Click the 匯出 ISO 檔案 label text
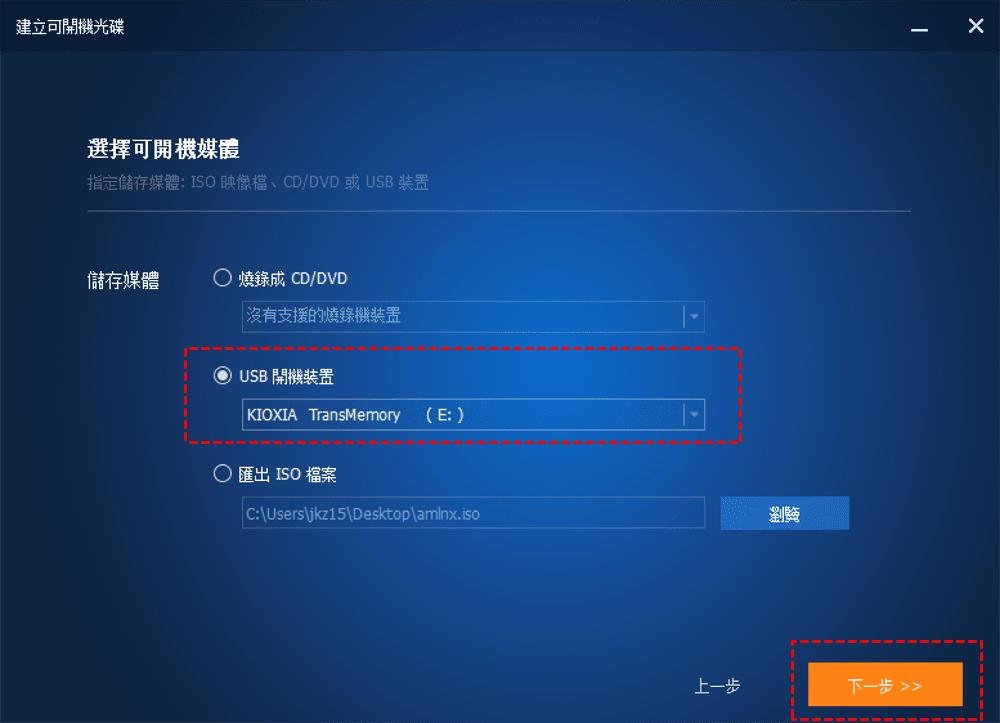The height and width of the screenshot is (723, 1000). (288, 474)
